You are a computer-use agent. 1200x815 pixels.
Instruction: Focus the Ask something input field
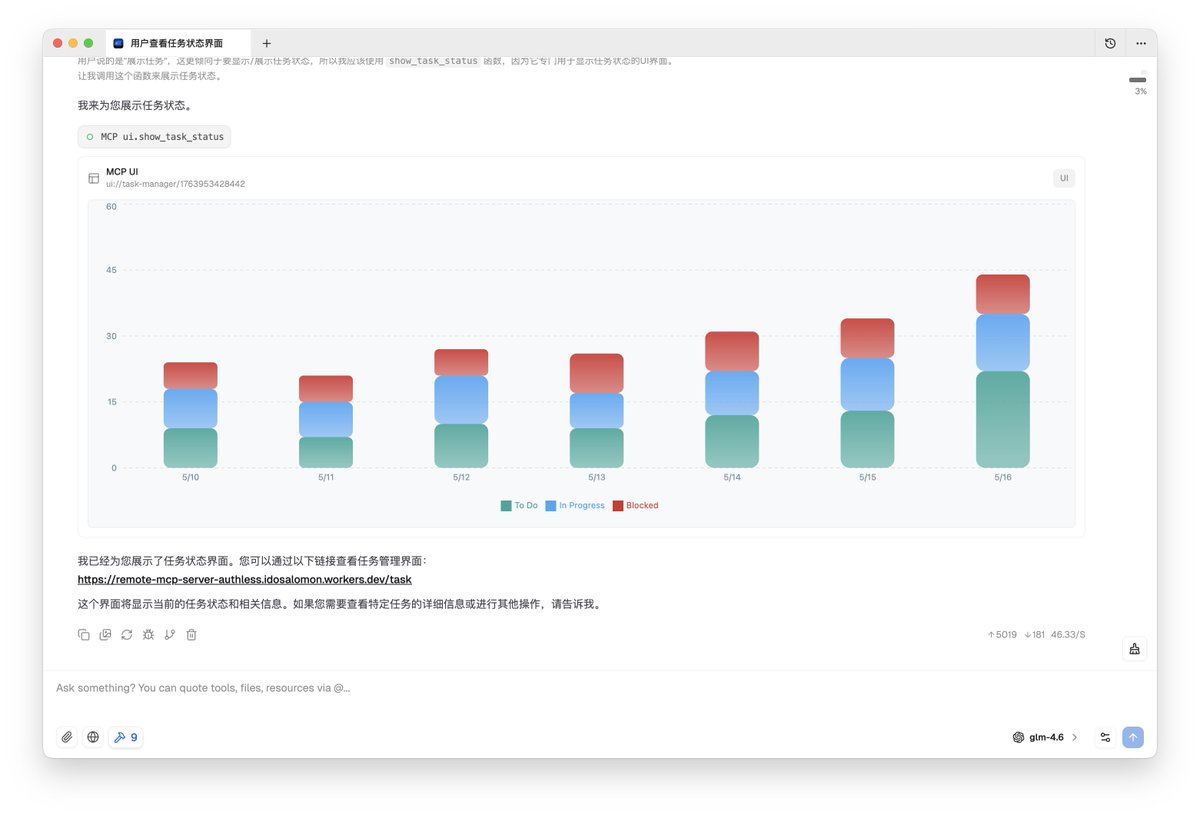pyautogui.click(x=600, y=688)
